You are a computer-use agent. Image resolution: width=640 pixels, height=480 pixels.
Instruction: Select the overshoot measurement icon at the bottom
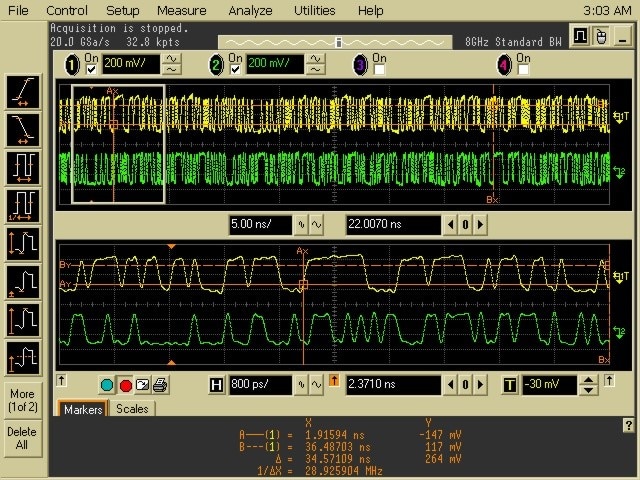point(23,358)
